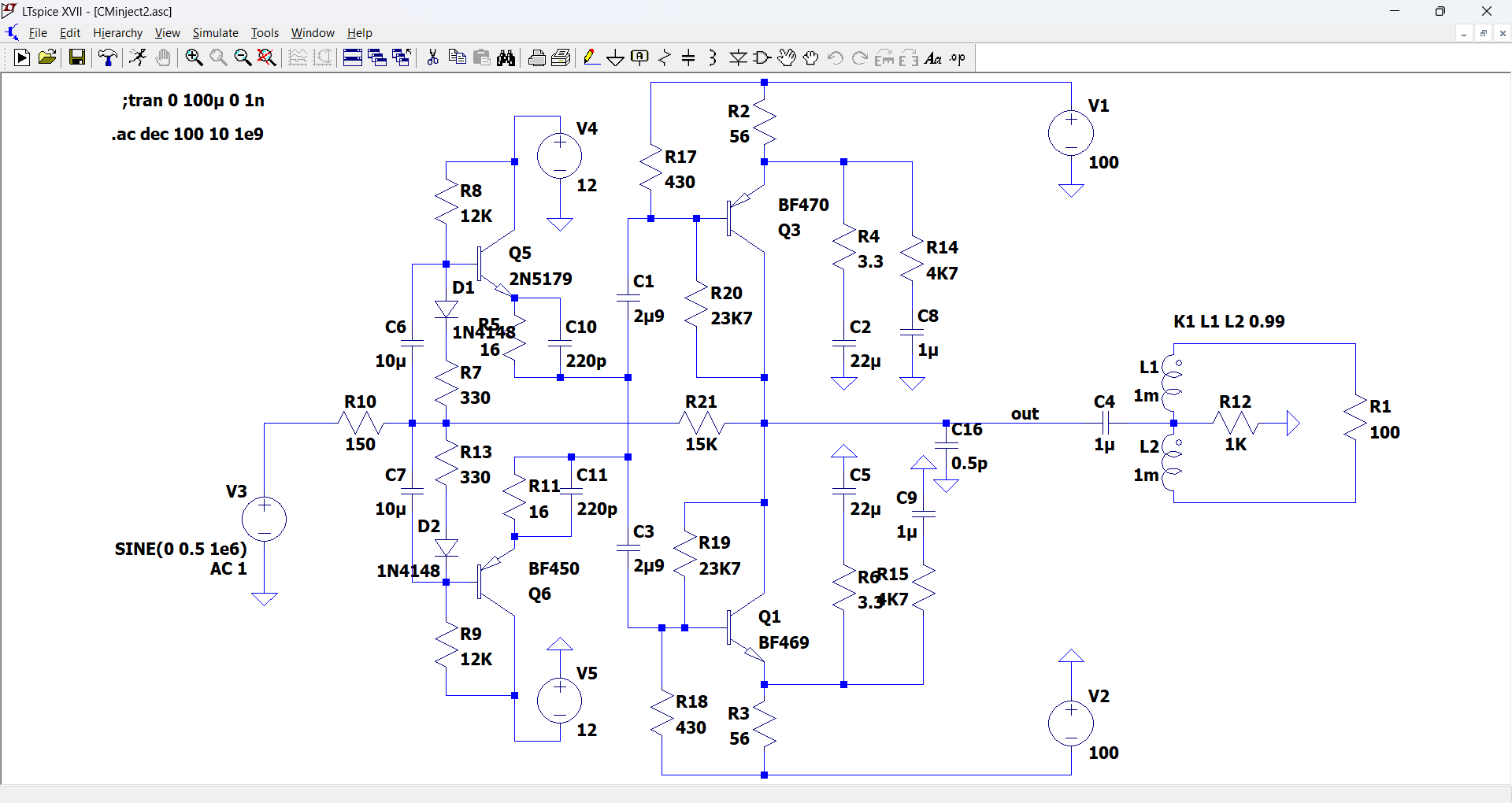Select the Drag hand tool
The image size is (1512, 803).
tap(811, 57)
